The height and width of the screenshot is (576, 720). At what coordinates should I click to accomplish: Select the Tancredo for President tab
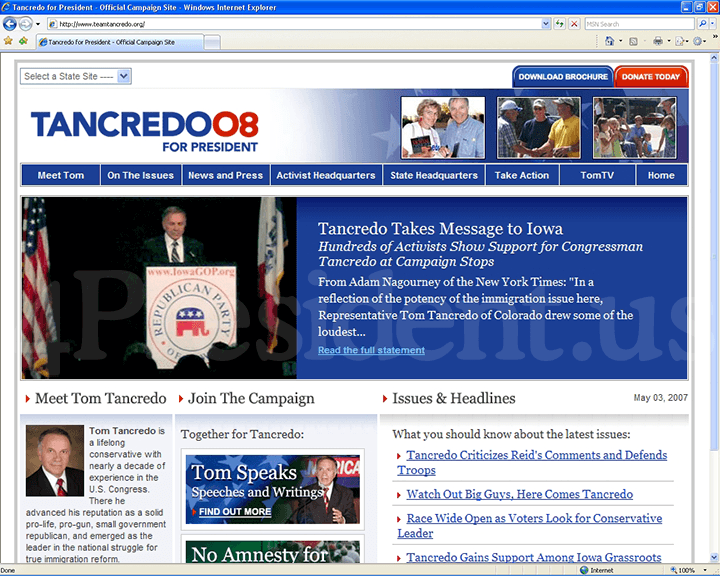(120, 42)
